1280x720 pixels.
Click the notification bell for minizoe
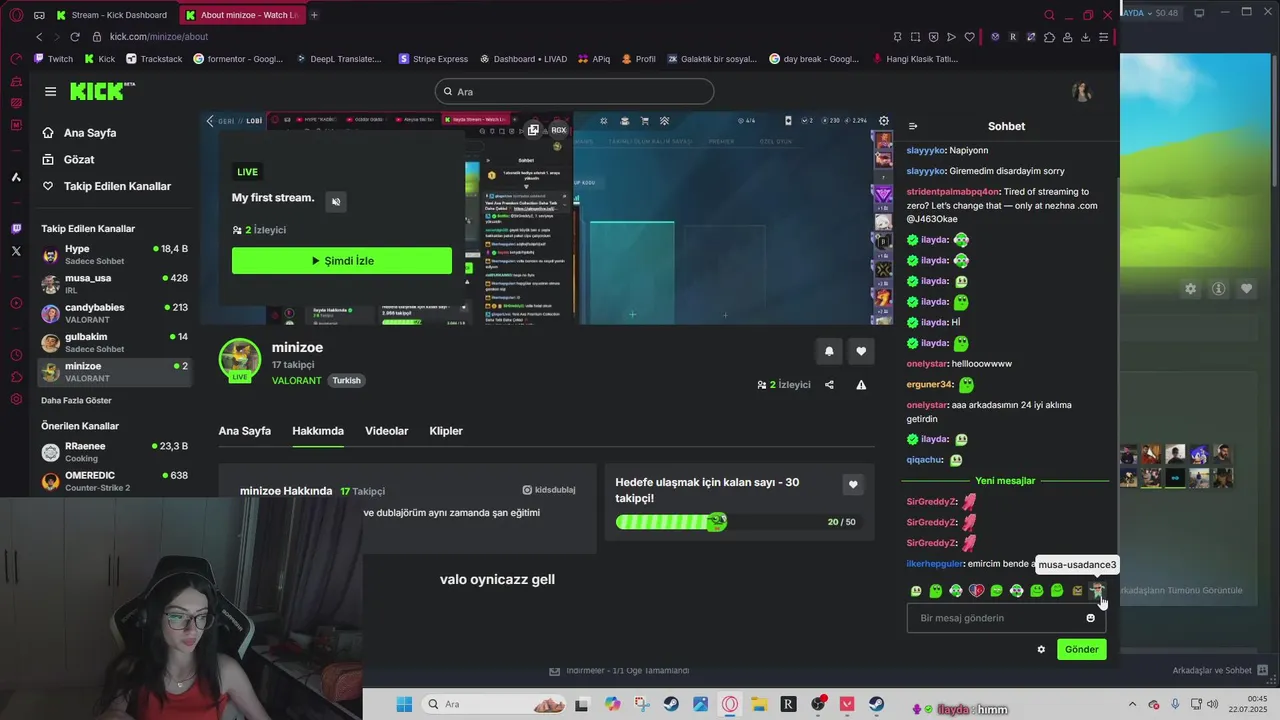(829, 351)
